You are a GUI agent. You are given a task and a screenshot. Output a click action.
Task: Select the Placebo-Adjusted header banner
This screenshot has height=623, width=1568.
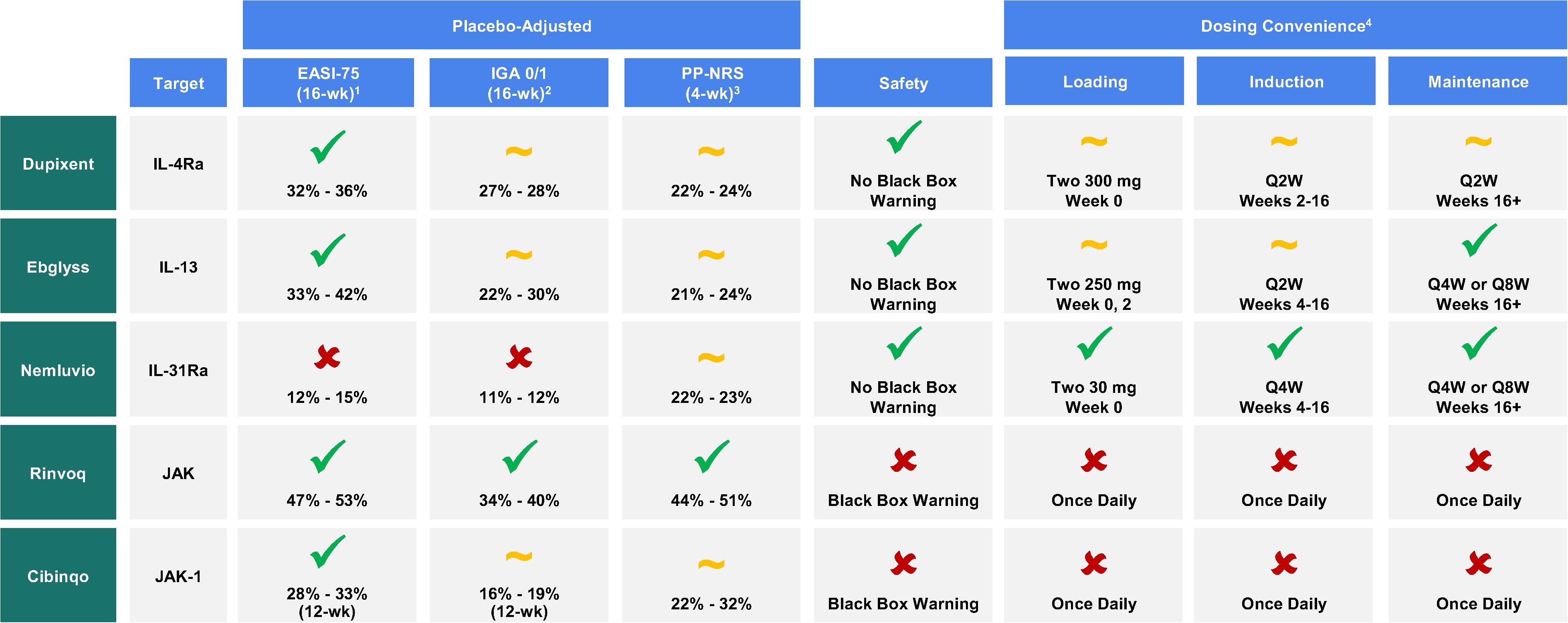pos(521,25)
